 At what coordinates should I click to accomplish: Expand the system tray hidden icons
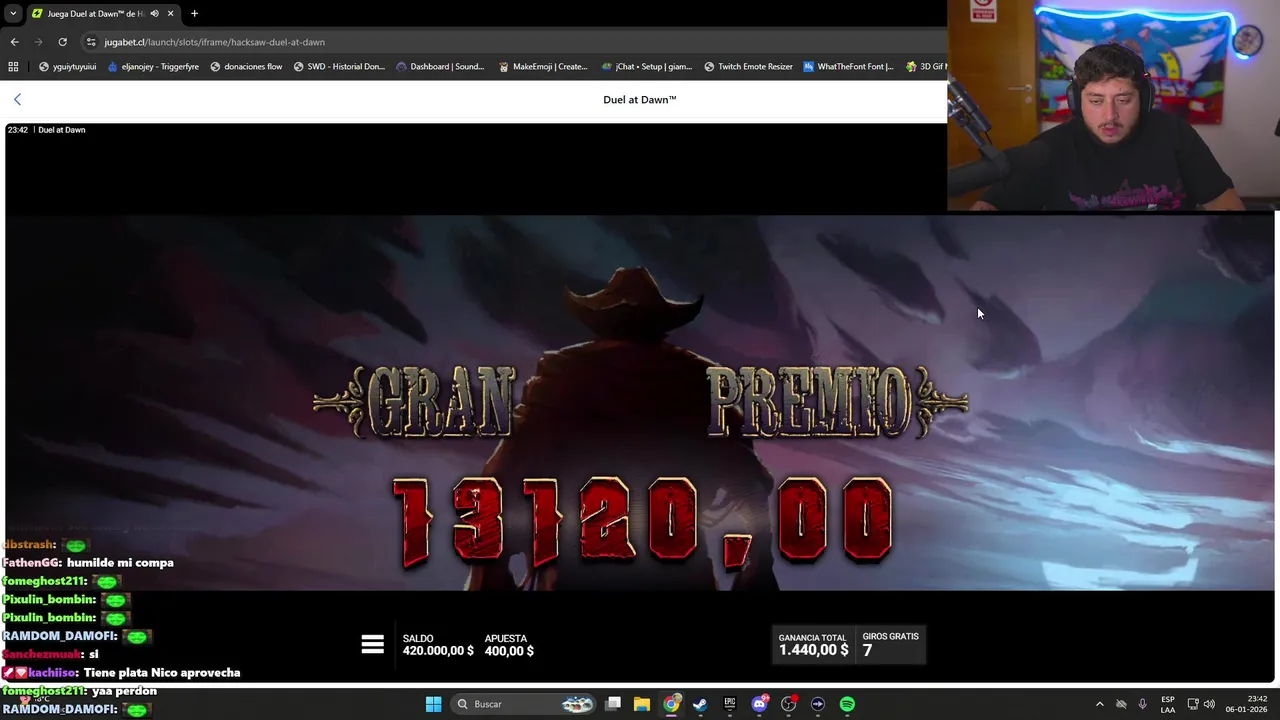pyautogui.click(x=1100, y=704)
